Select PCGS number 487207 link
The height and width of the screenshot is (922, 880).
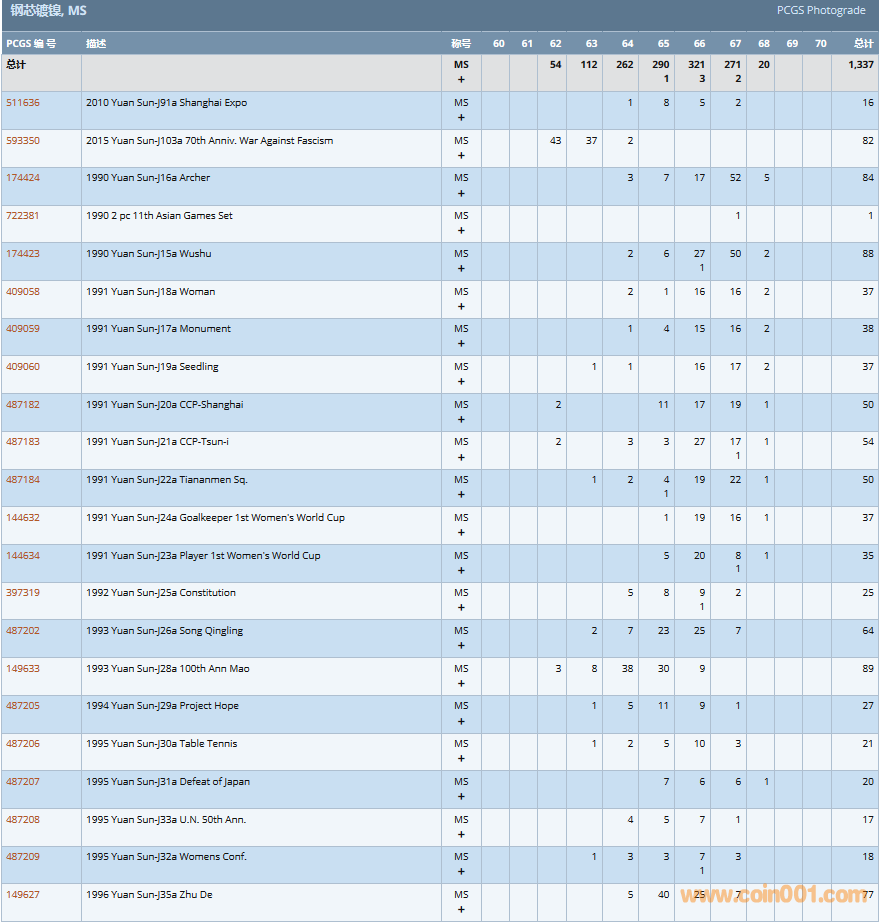click(23, 782)
